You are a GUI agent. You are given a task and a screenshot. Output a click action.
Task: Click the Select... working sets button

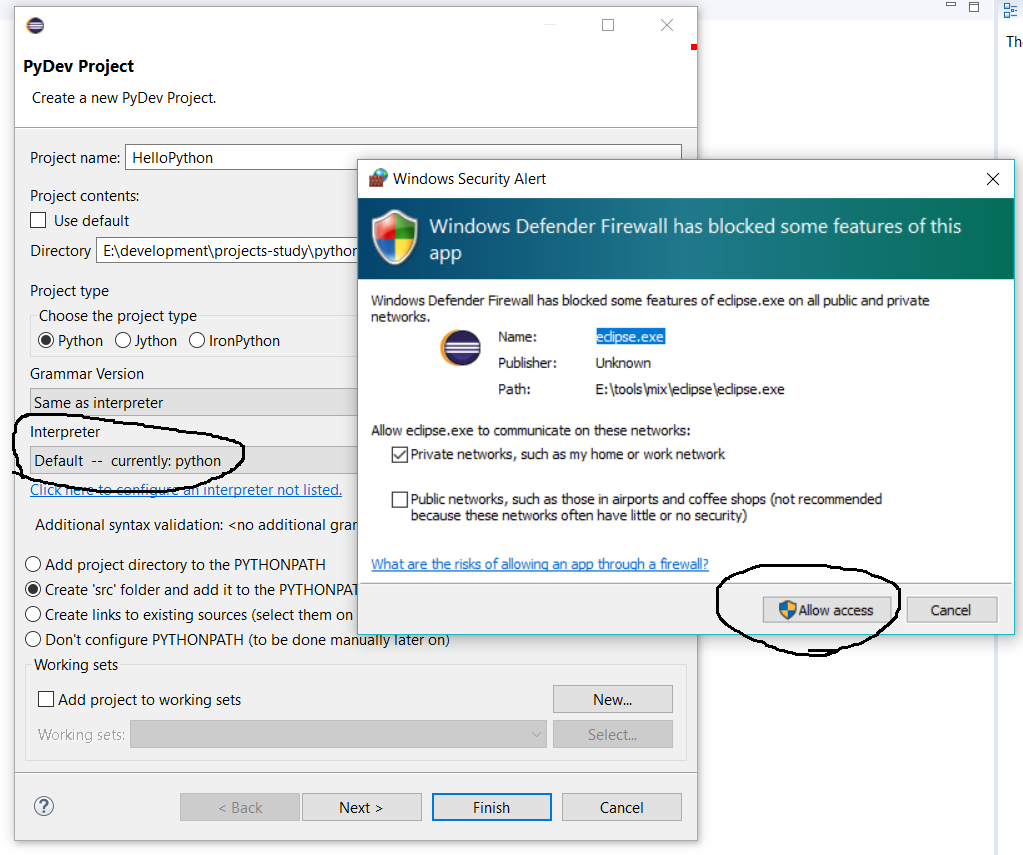613,734
